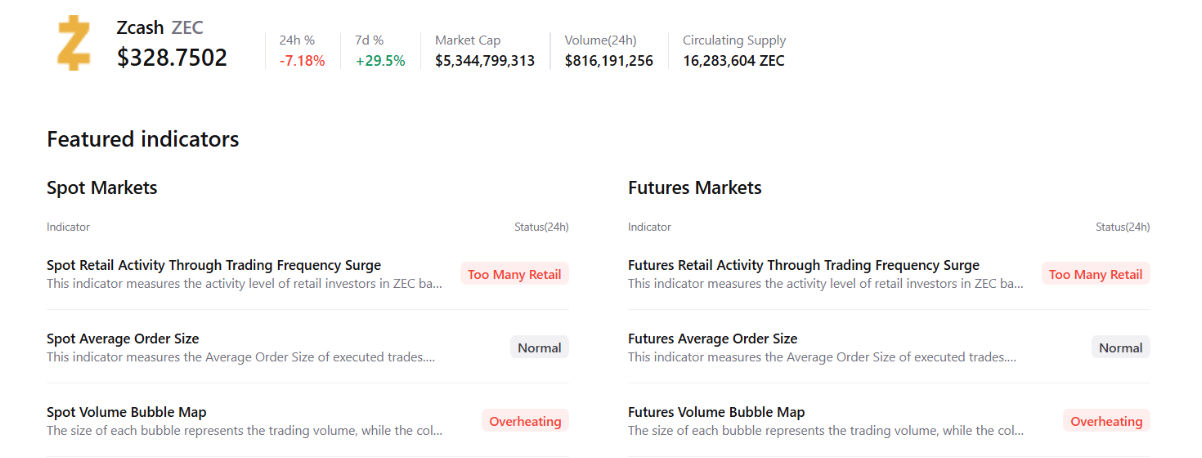This screenshot has height=458, width=1202.
Task: Click the Volume(24h) figure
Action: [x=609, y=61]
